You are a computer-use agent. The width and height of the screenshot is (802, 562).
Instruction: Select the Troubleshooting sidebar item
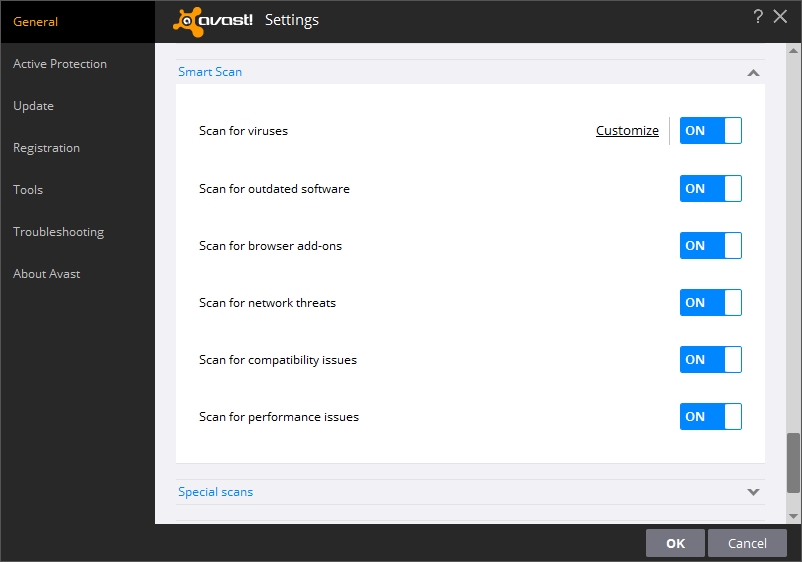point(58,232)
